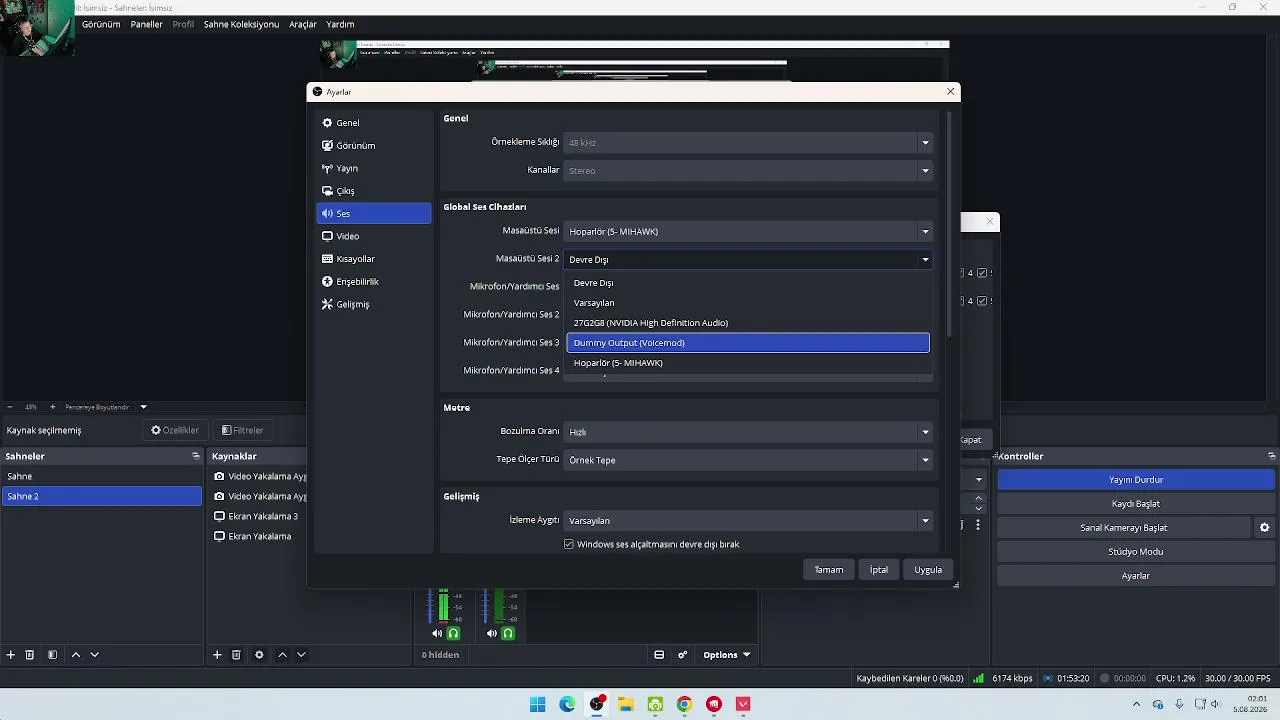Viewport: 1280px width, 720px height.
Task: Open the Görünüm menu in menu bar
Action: pyautogui.click(x=101, y=24)
